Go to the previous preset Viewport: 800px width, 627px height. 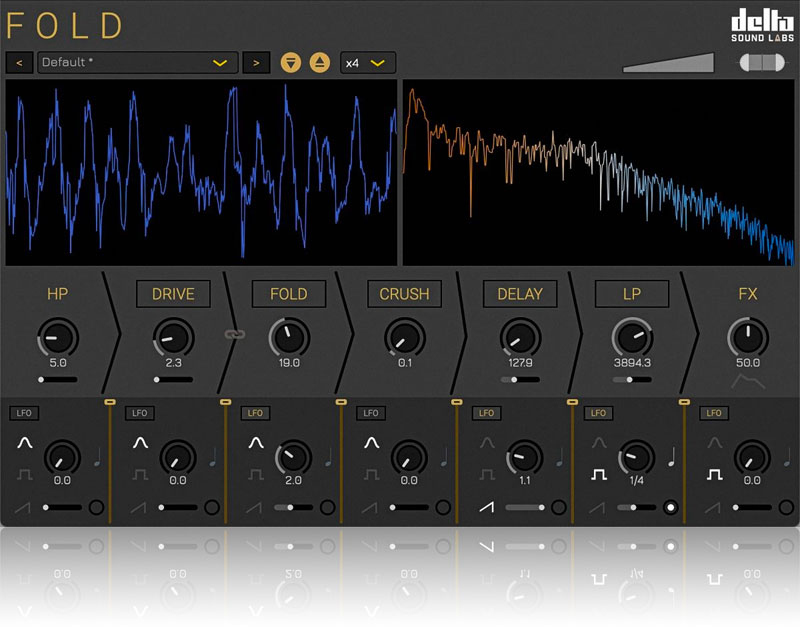click(x=19, y=63)
